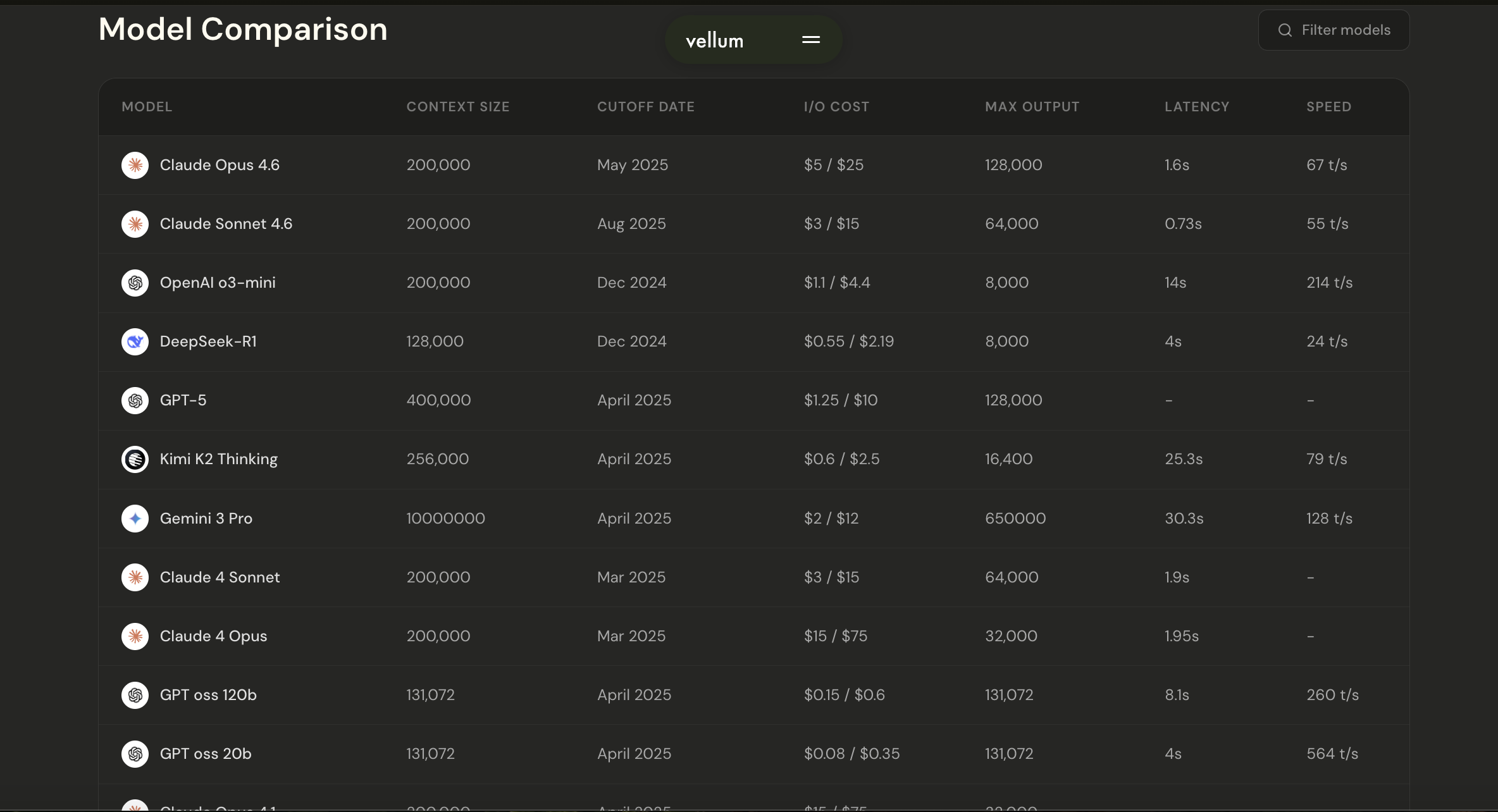Go to the vellum home logo
The image size is (1498, 812).
pyautogui.click(x=715, y=40)
